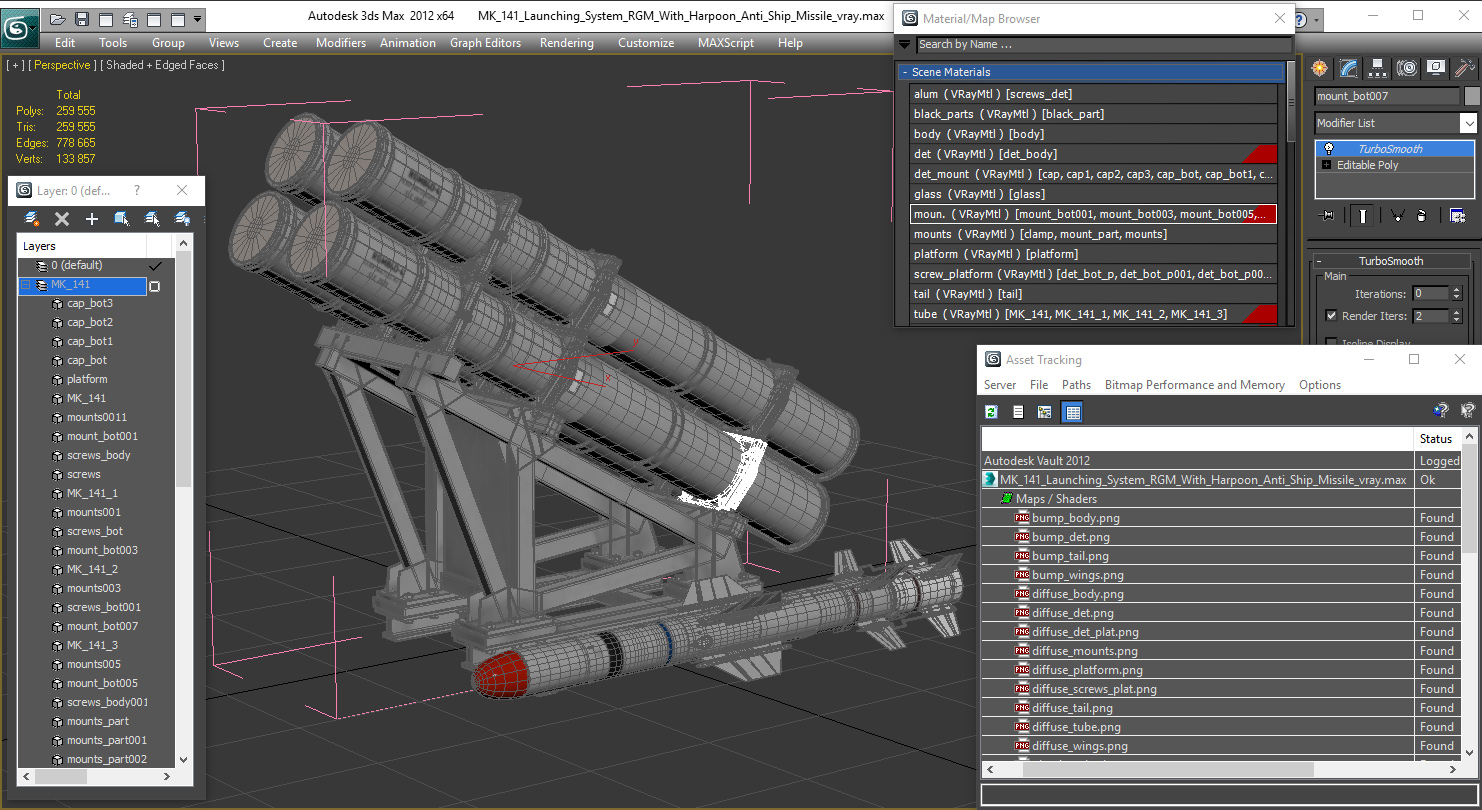1482x810 pixels.
Task: Select the tube (VRayMtl) material entry
Action: point(1094,314)
